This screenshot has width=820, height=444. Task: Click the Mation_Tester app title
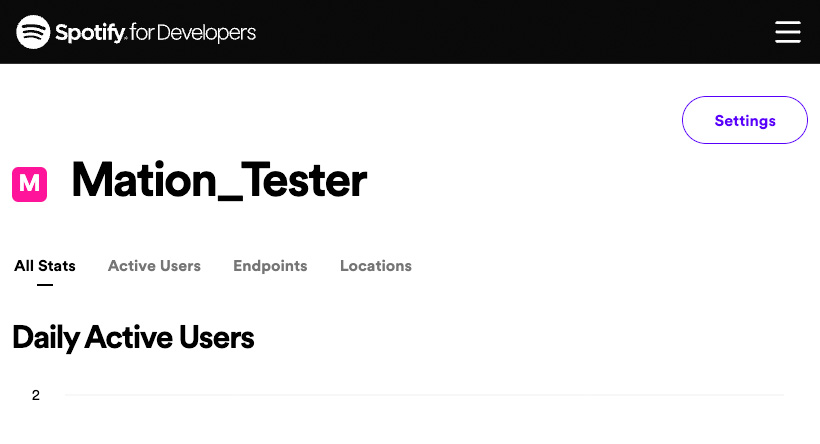pyautogui.click(x=219, y=180)
